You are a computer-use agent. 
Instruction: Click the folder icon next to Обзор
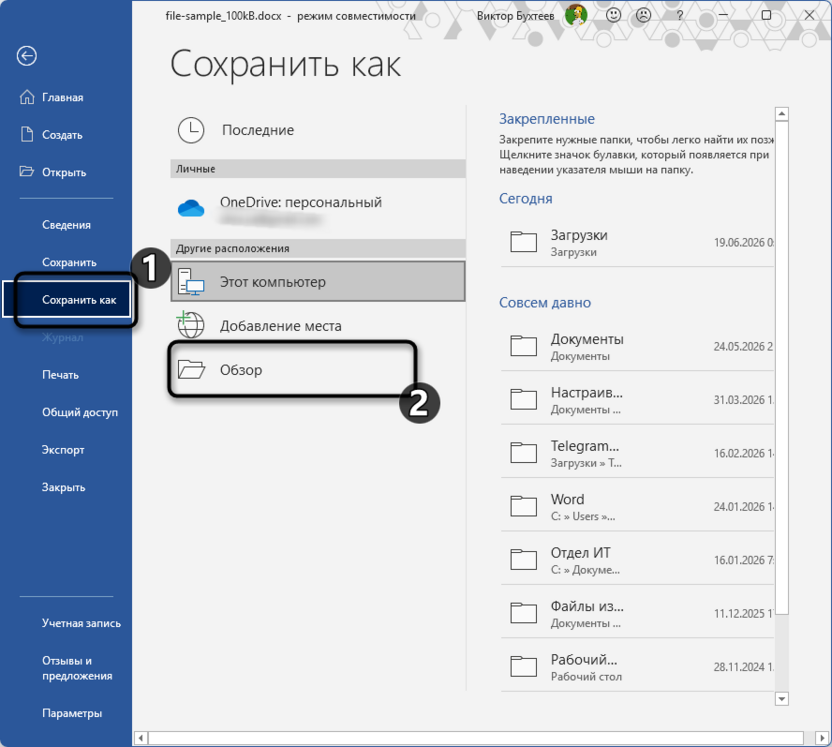pos(191,369)
